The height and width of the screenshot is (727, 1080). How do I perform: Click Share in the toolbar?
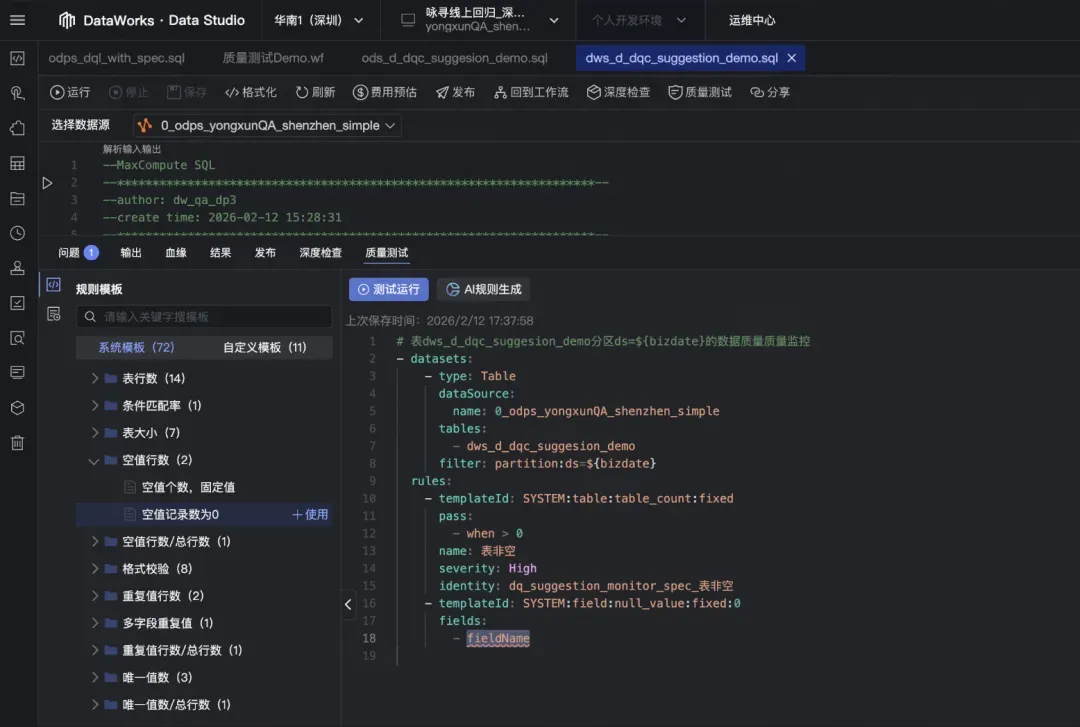coord(769,92)
